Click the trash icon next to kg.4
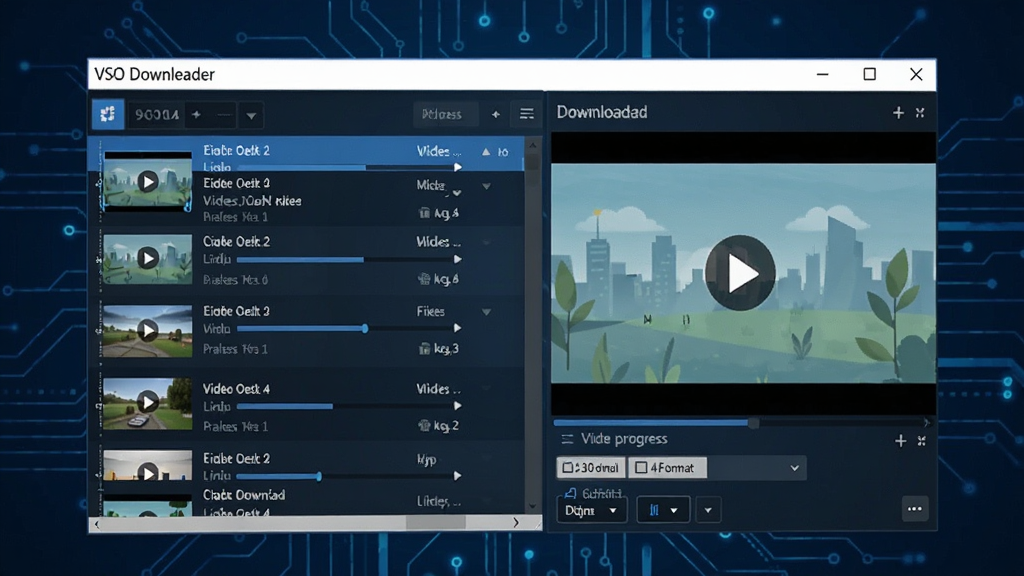This screenshot has height=576, width=1024. pyautogui.click(x=424, y=213)
